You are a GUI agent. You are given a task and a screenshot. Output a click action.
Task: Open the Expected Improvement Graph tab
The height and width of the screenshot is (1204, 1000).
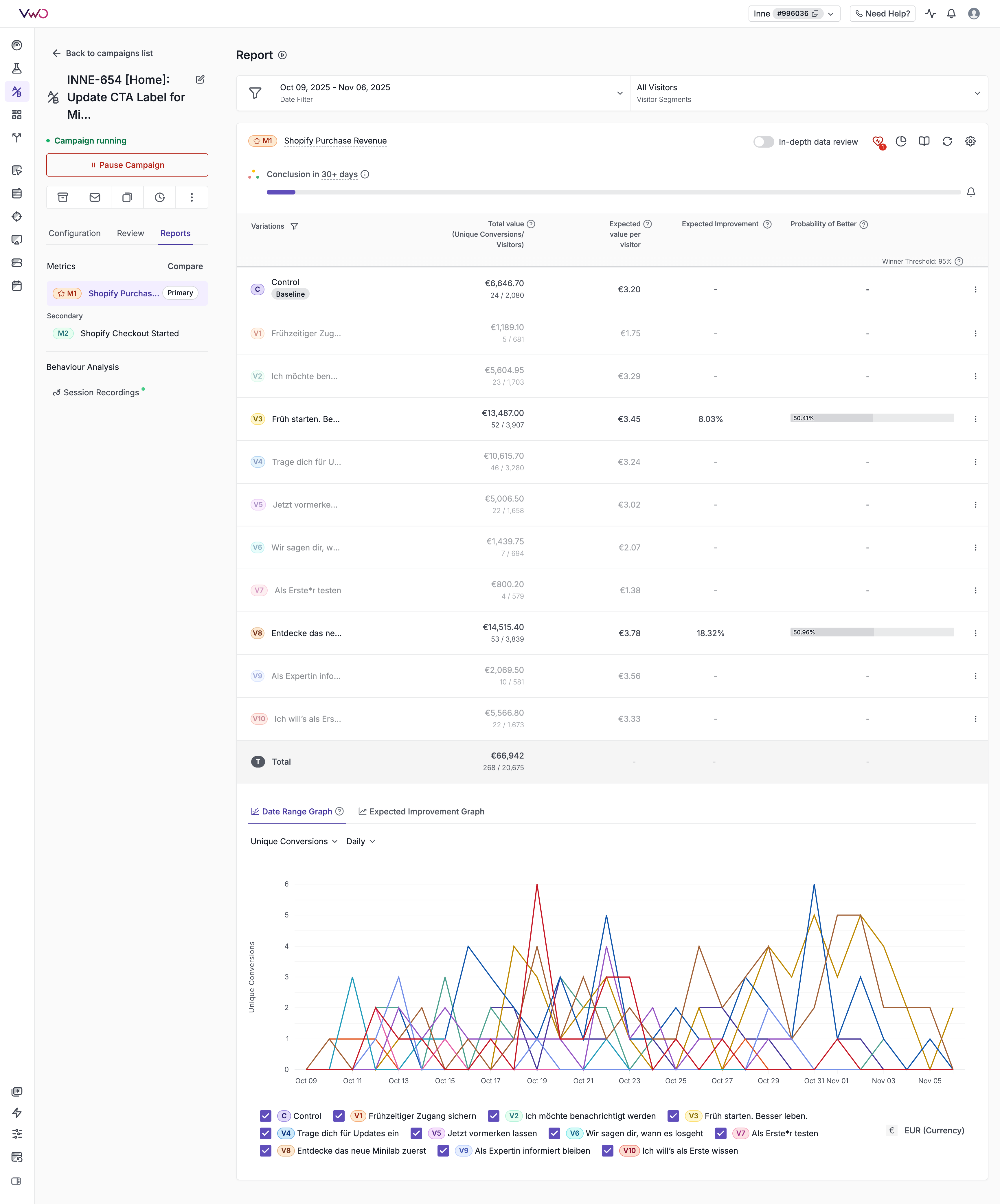(x=421, y=811)
